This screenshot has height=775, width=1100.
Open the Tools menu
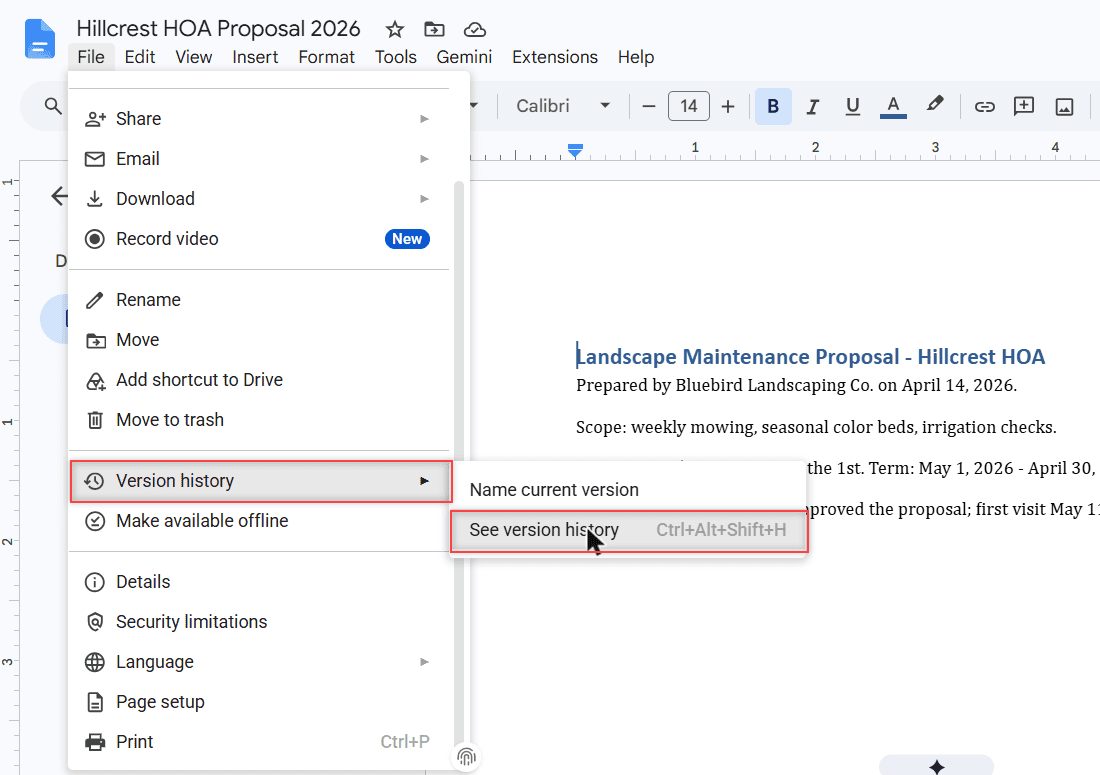pyautogui.click(x=396, y=57)
